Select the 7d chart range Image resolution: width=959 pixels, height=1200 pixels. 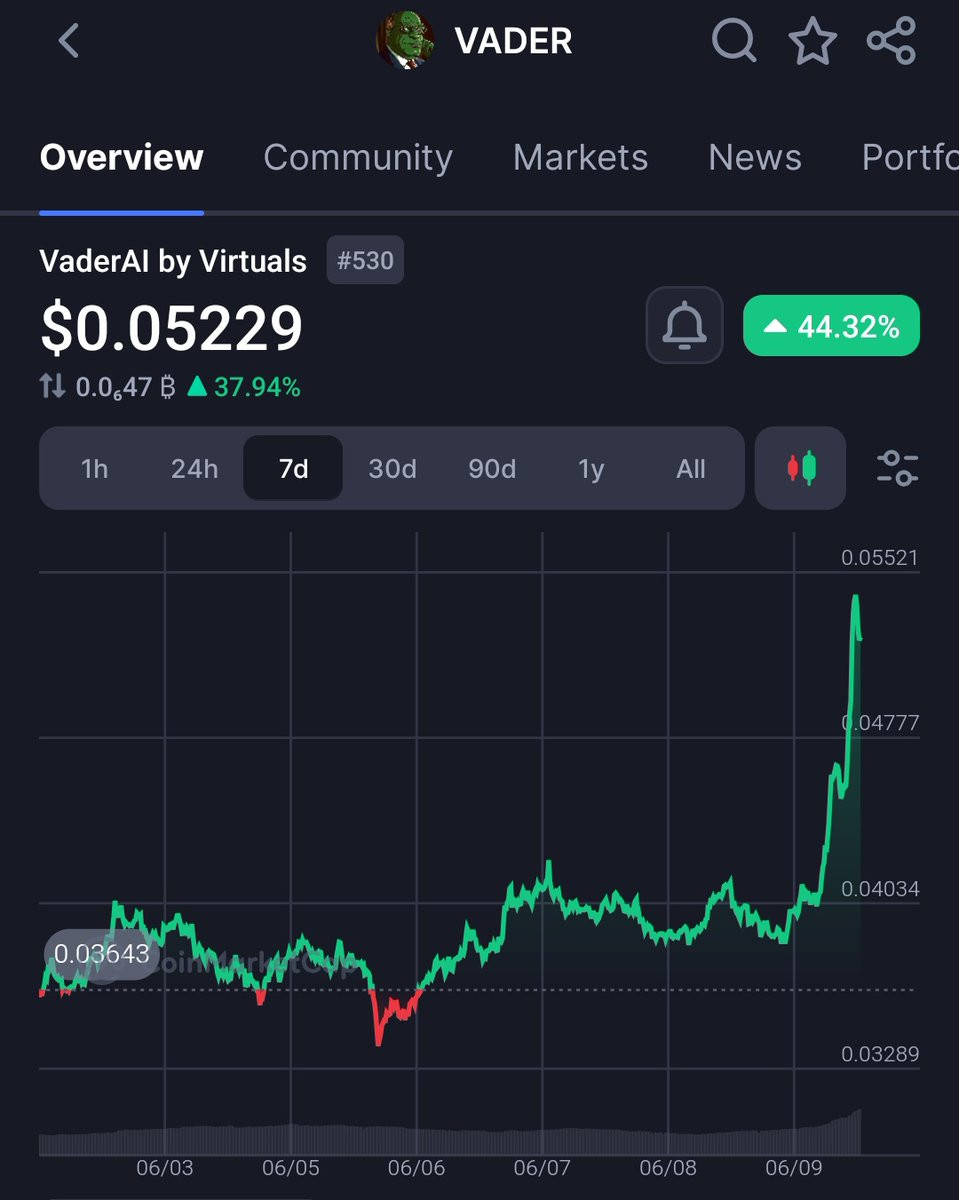tap(293, 468)
